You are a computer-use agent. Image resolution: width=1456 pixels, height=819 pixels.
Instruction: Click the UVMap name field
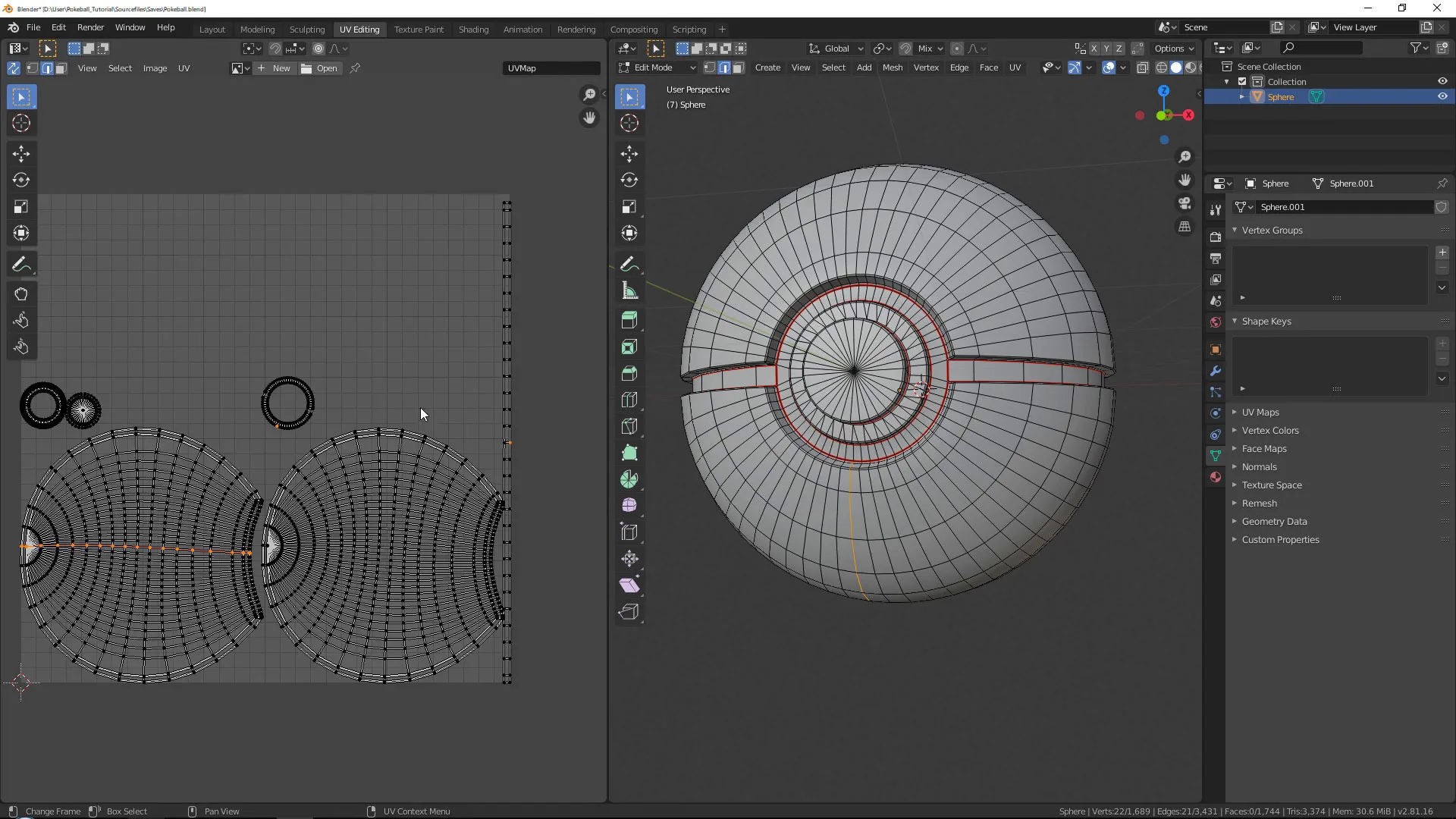pyautogui.click(x=551, y=68)
